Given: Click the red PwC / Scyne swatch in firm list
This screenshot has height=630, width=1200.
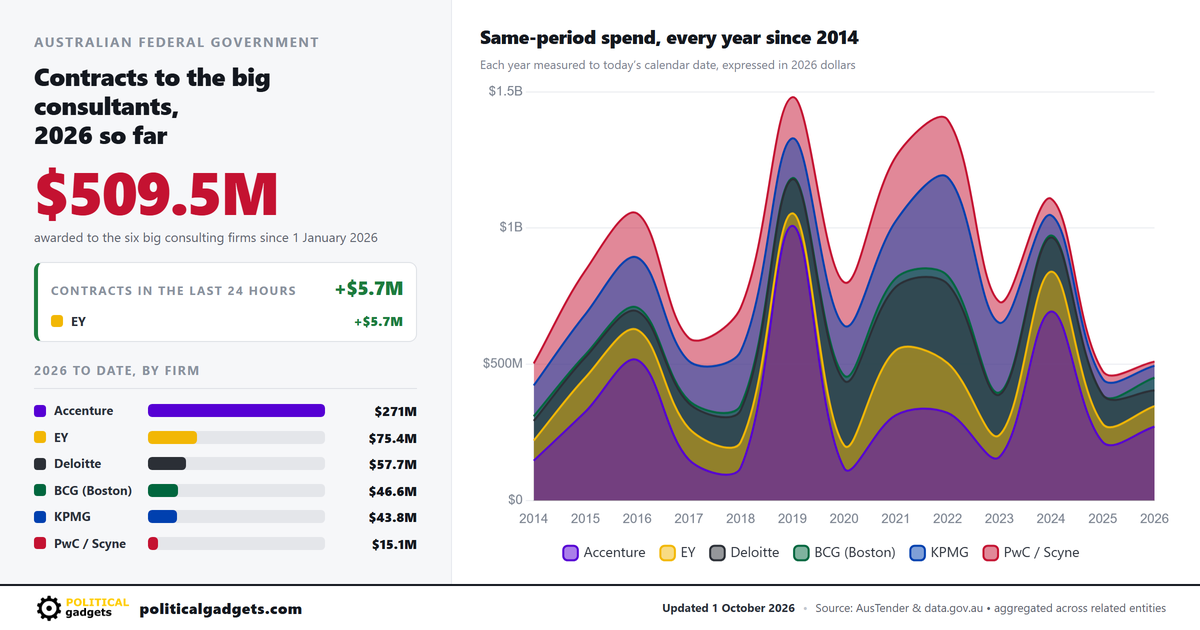Looking at the screenshot, I should 40,543.
